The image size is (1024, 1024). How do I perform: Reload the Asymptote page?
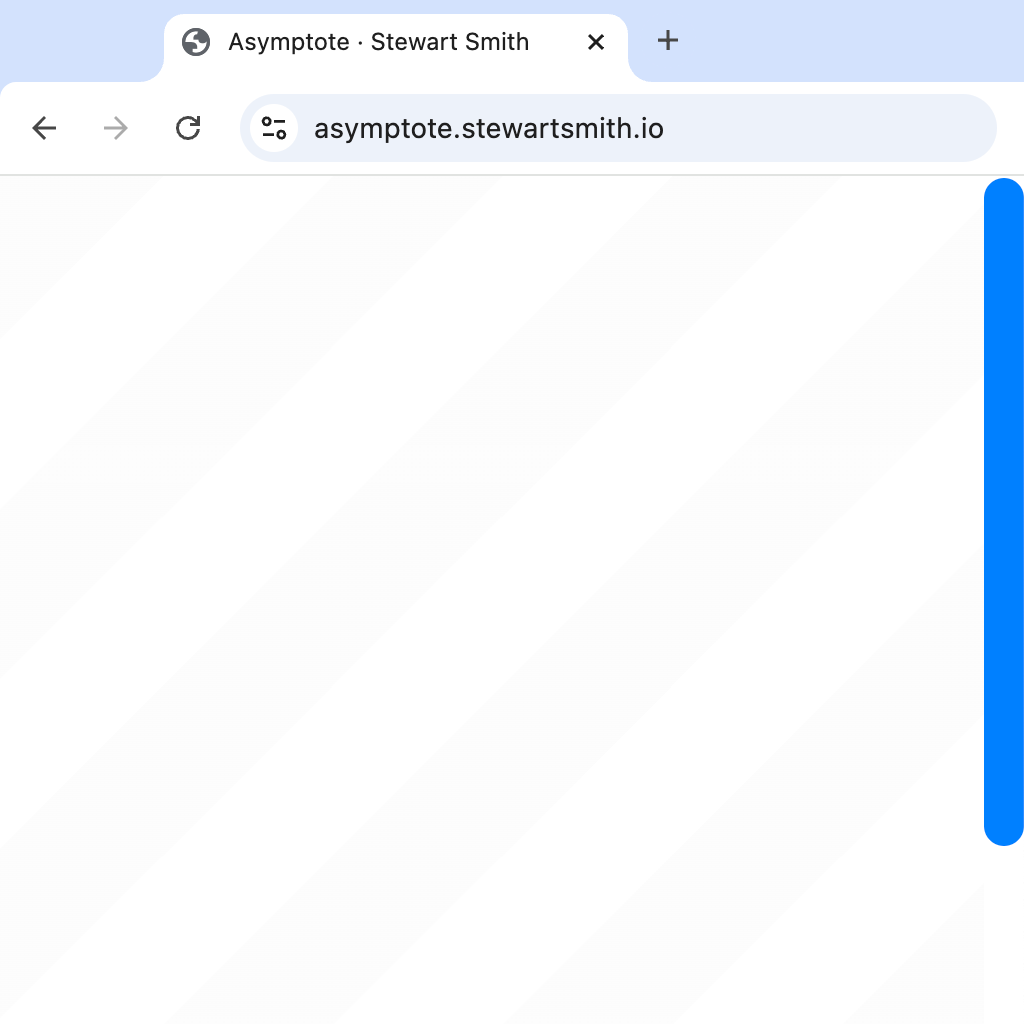[188, 128]
